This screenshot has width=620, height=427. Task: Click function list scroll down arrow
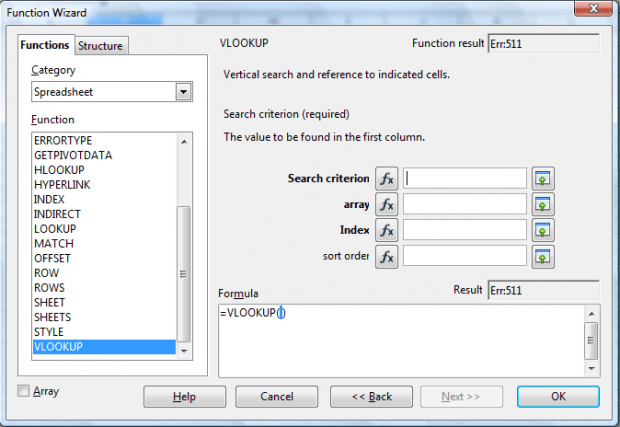pos(184,351)
